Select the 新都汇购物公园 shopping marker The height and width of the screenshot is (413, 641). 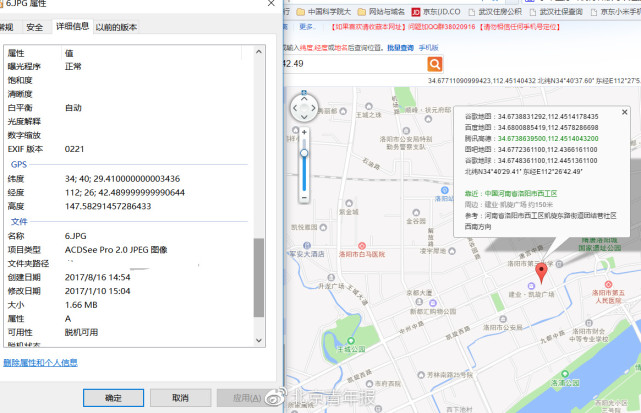pos(433,303)
